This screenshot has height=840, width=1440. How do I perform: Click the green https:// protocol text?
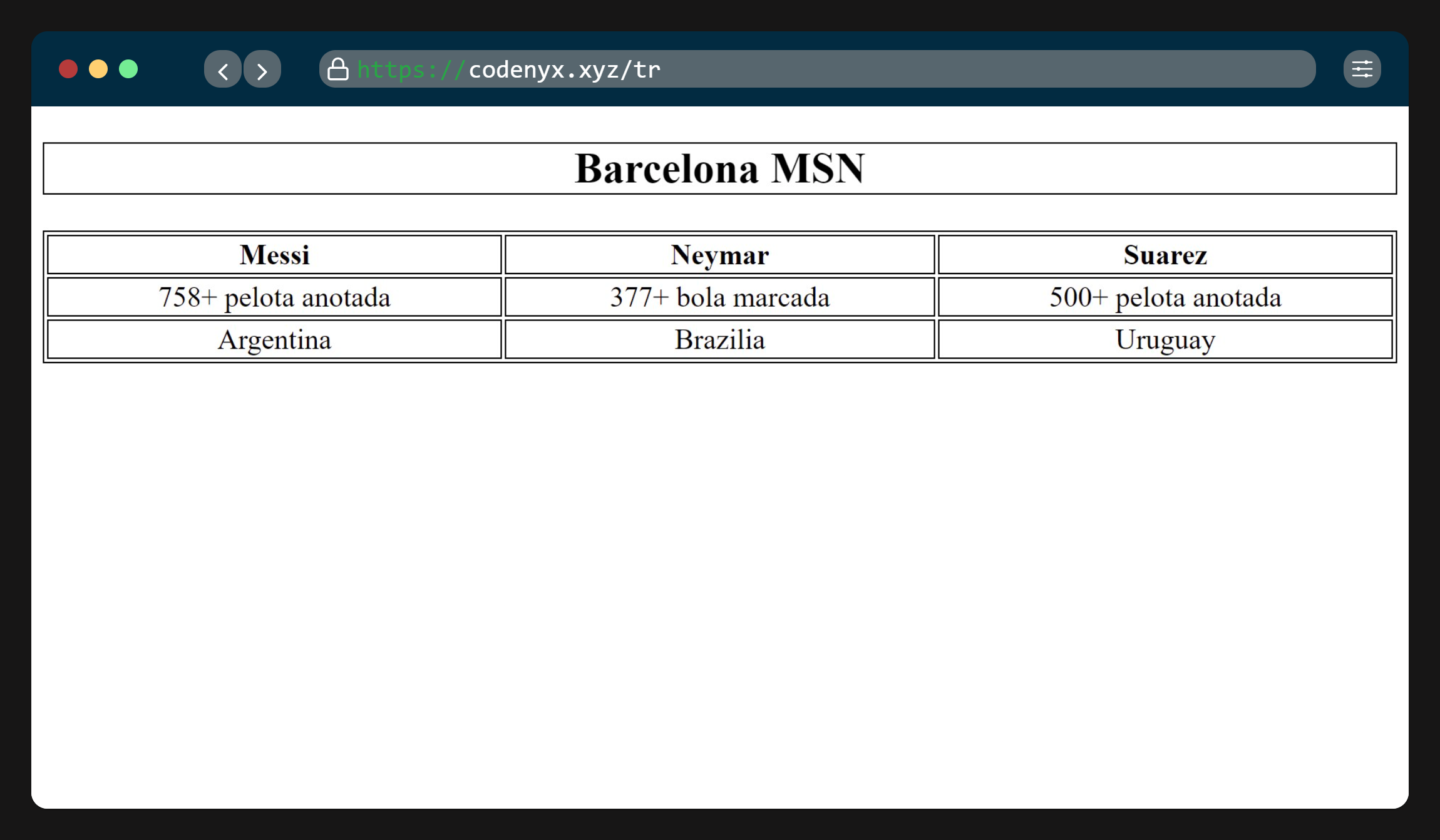(411, 69)
